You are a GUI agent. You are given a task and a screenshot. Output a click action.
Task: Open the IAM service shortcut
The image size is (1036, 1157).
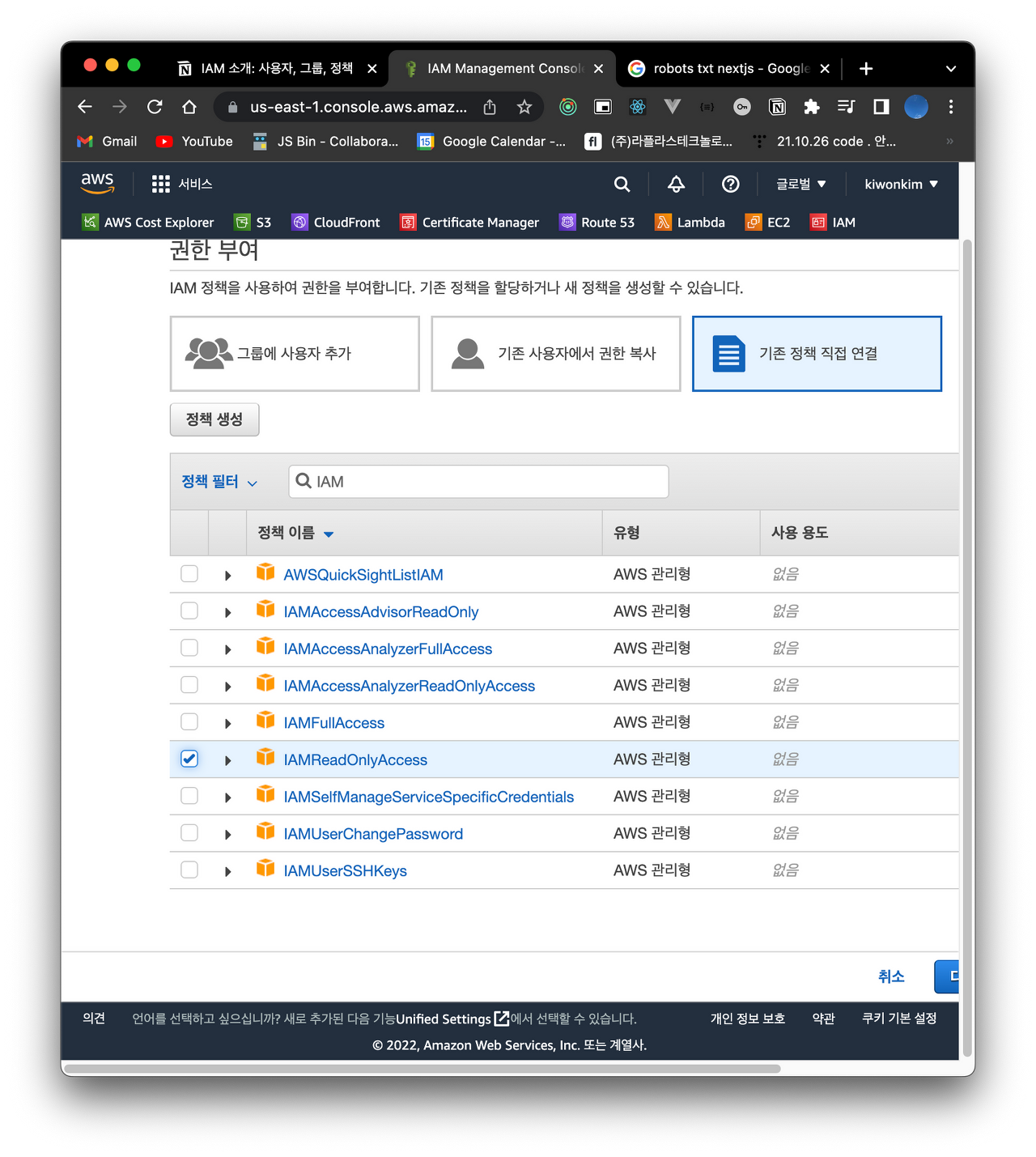pyautogui.click(x=833, y=222)
